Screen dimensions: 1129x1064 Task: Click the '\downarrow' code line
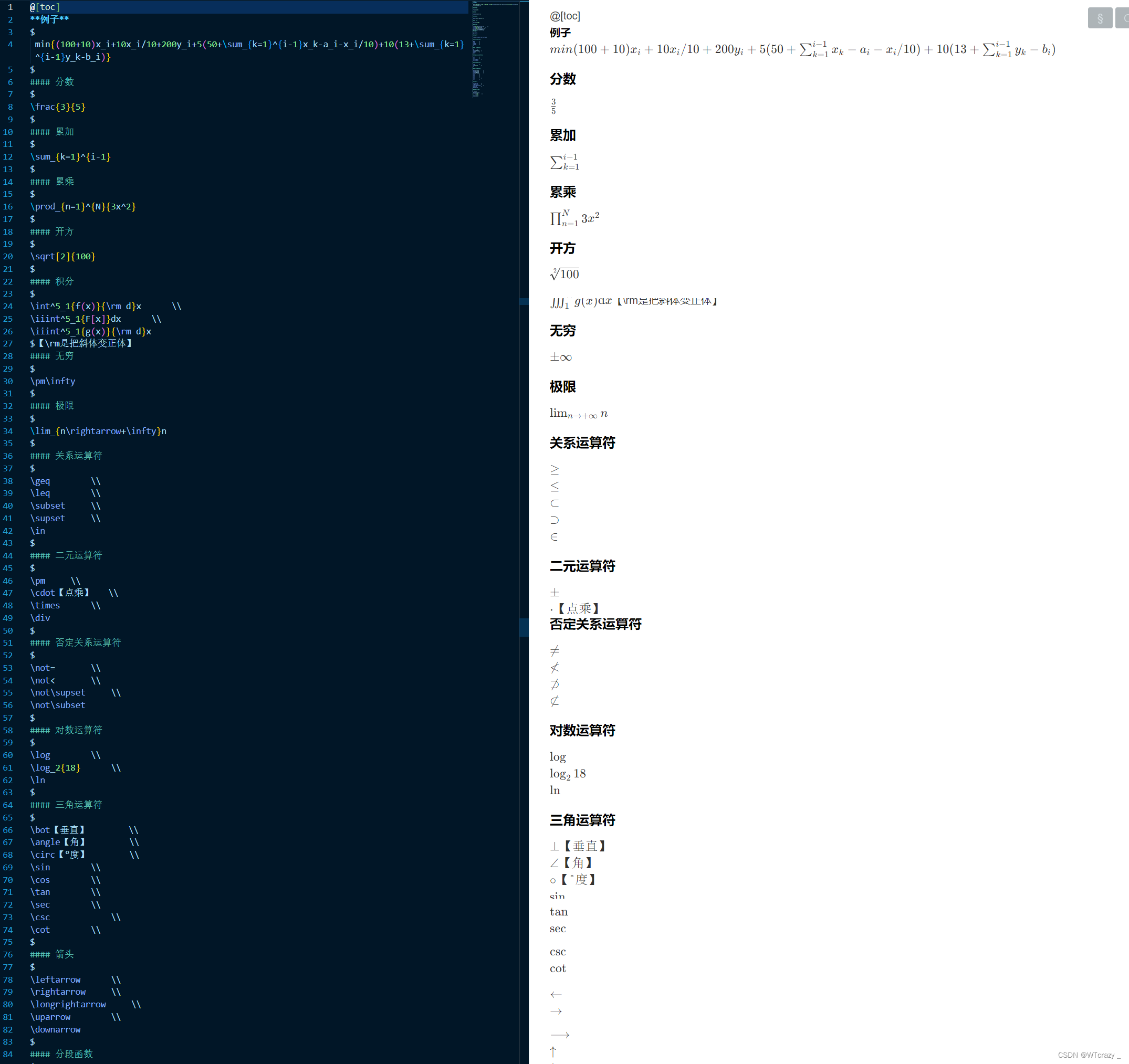[x=55, y=1029]
